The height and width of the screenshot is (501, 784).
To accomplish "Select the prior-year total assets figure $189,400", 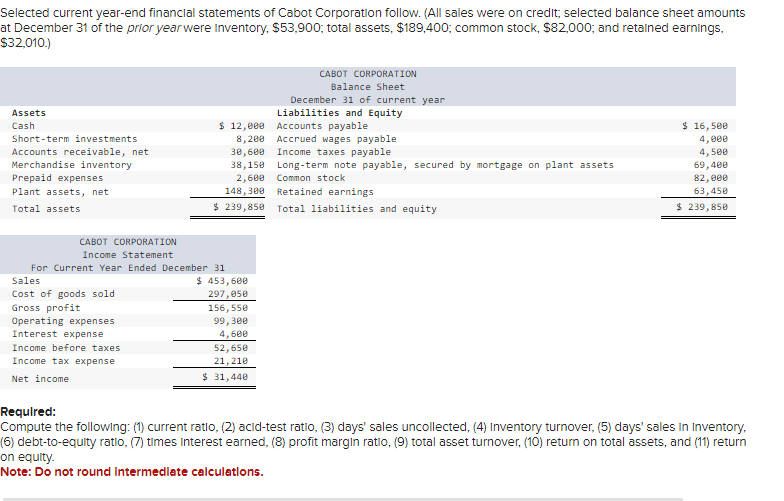I will (424, 28).
